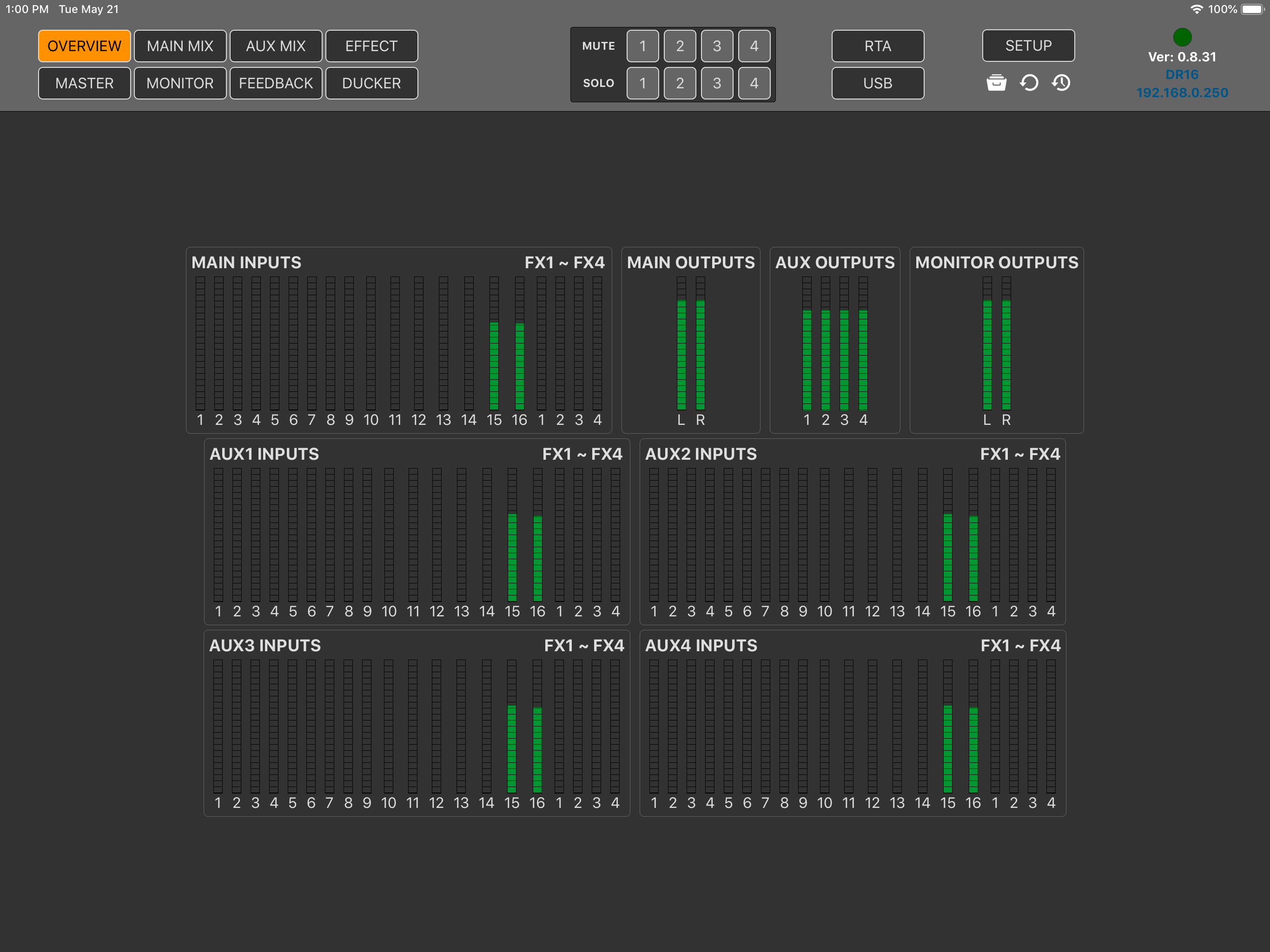Open the MASTER tab

click(85, 83)
